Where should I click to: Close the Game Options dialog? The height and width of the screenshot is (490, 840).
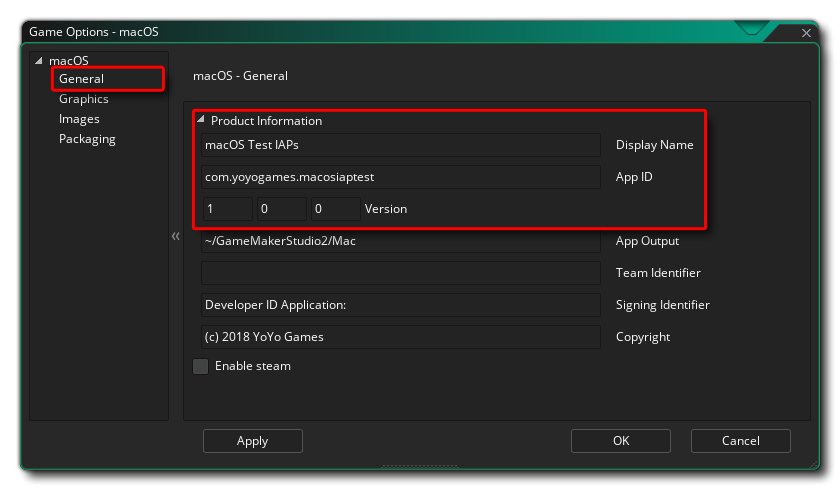(x=806, y=33)
